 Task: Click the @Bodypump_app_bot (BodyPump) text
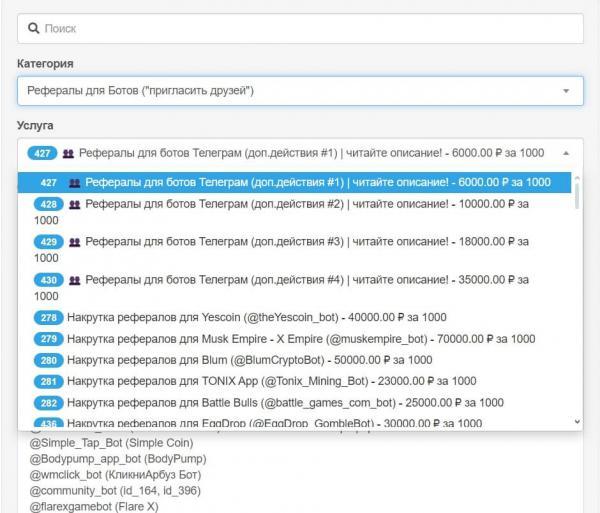click(118, 459)
